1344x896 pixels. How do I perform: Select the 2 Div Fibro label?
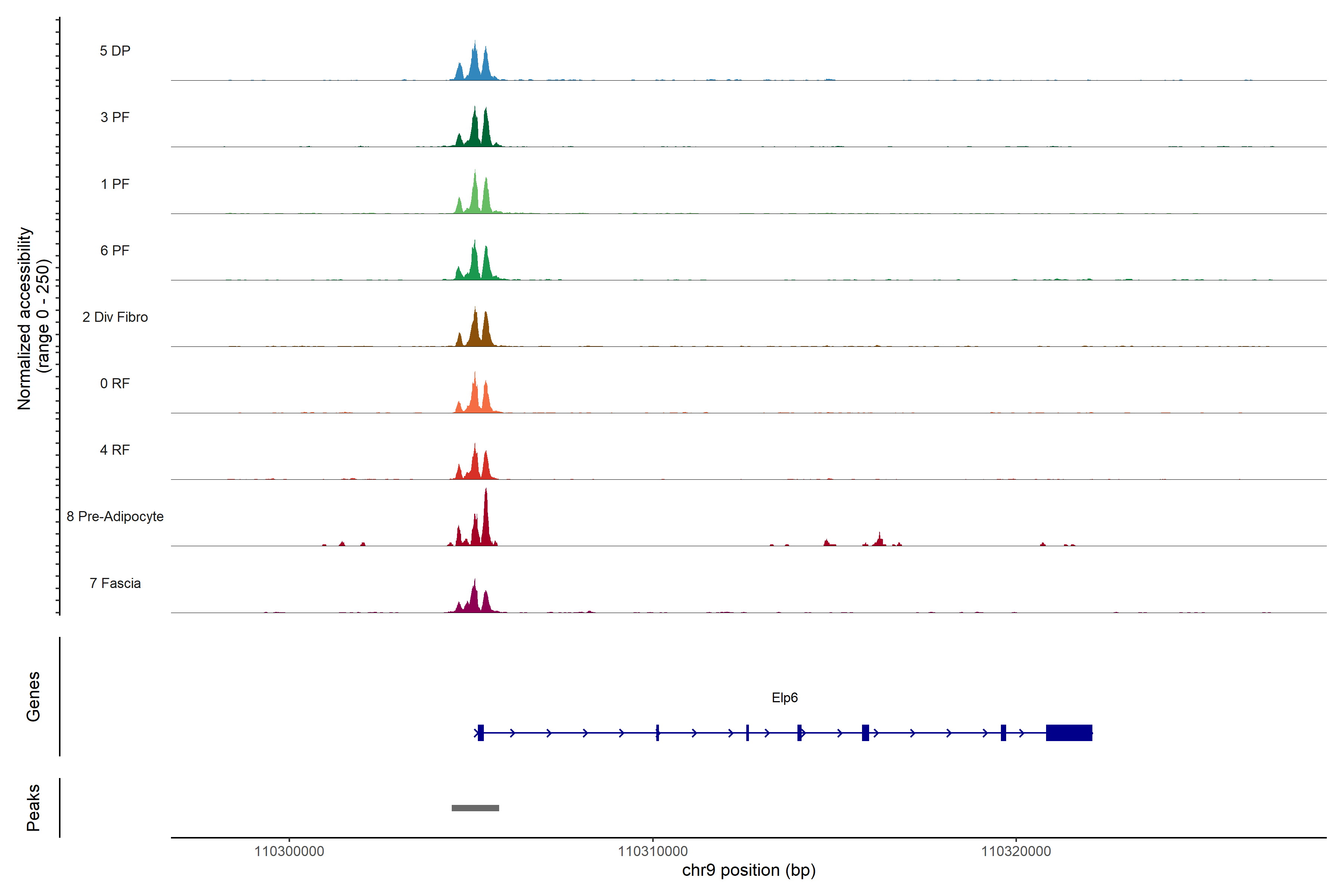[x=115, y=317]
